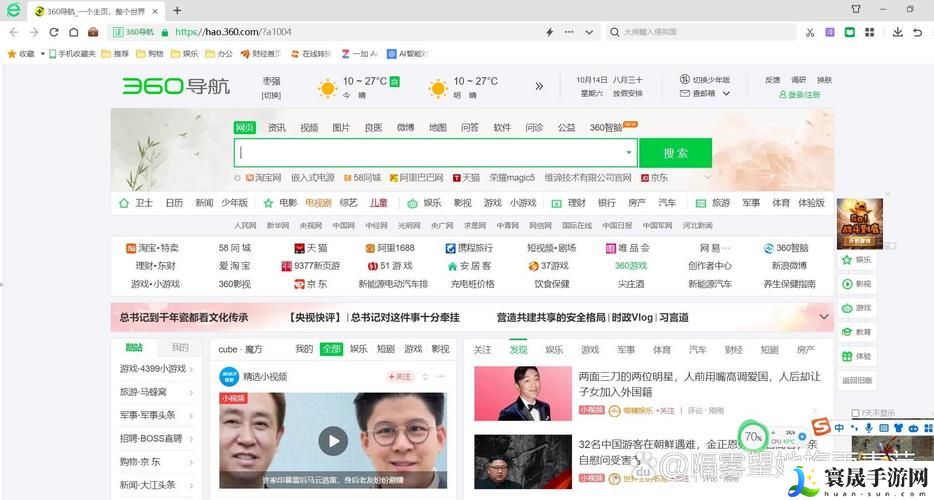Click the 教育 graduation sidebar icon

847,332
